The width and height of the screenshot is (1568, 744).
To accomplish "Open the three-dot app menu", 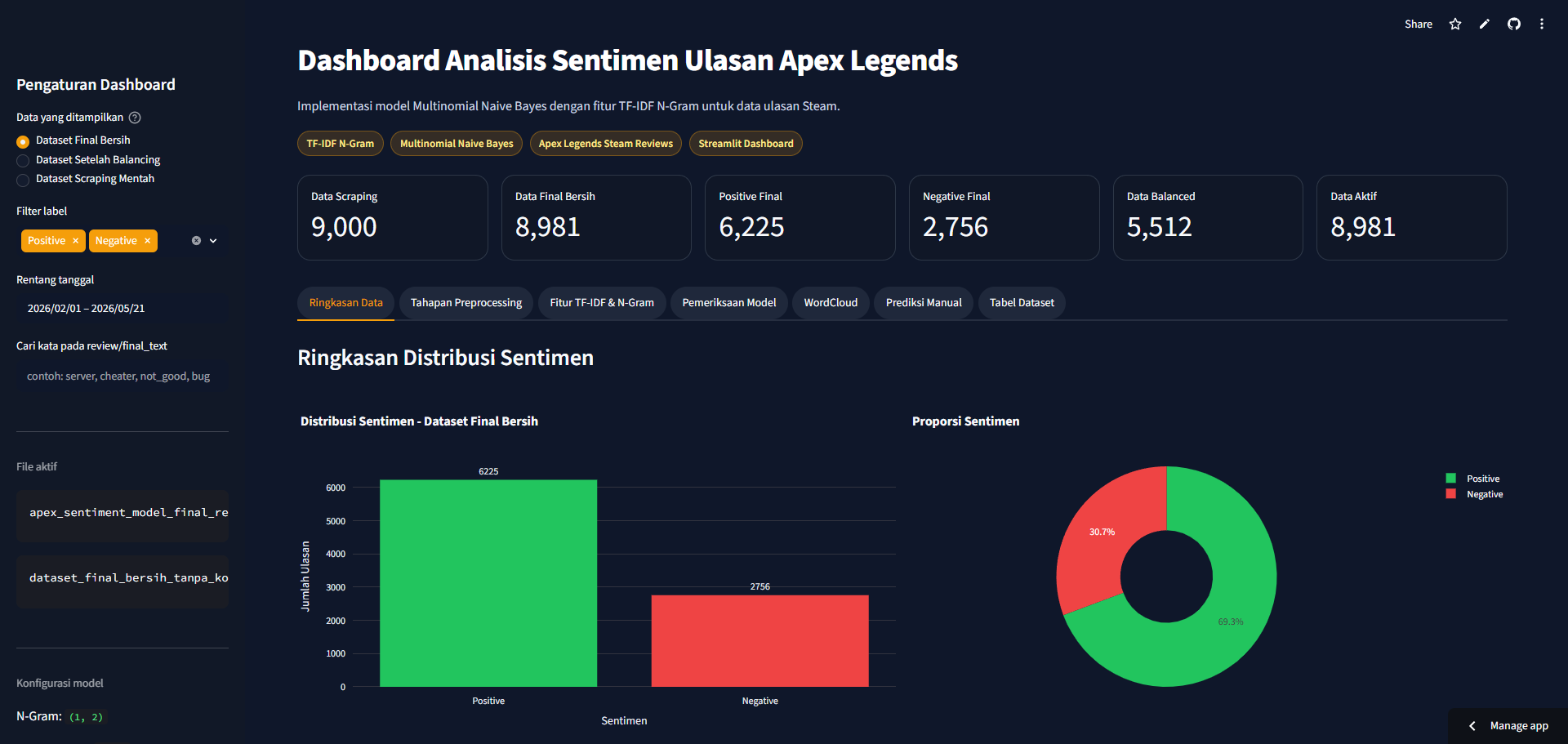I will click(1542, 25).
